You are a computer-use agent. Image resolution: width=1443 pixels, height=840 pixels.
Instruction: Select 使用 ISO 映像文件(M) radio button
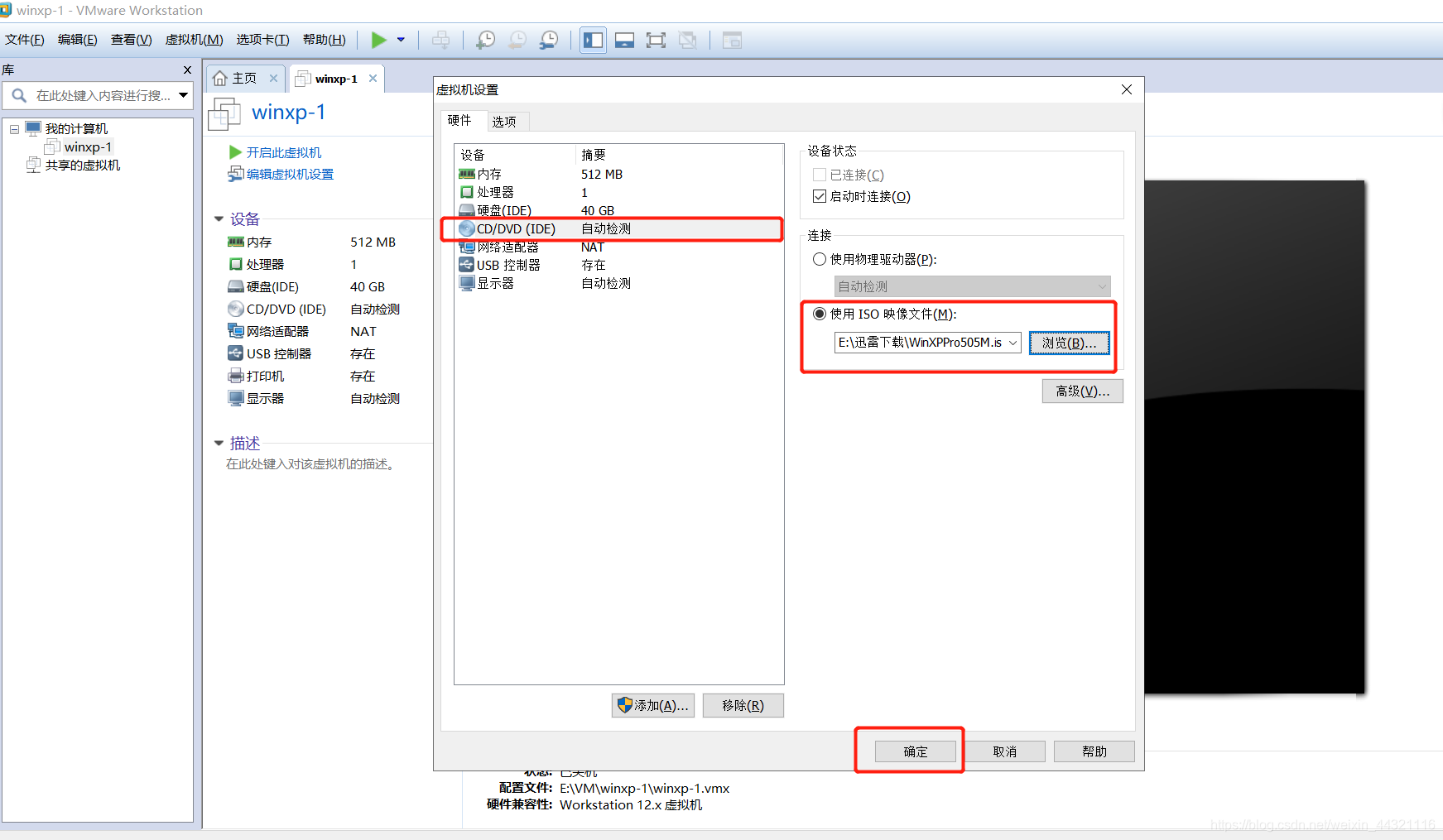pos(820,314)
